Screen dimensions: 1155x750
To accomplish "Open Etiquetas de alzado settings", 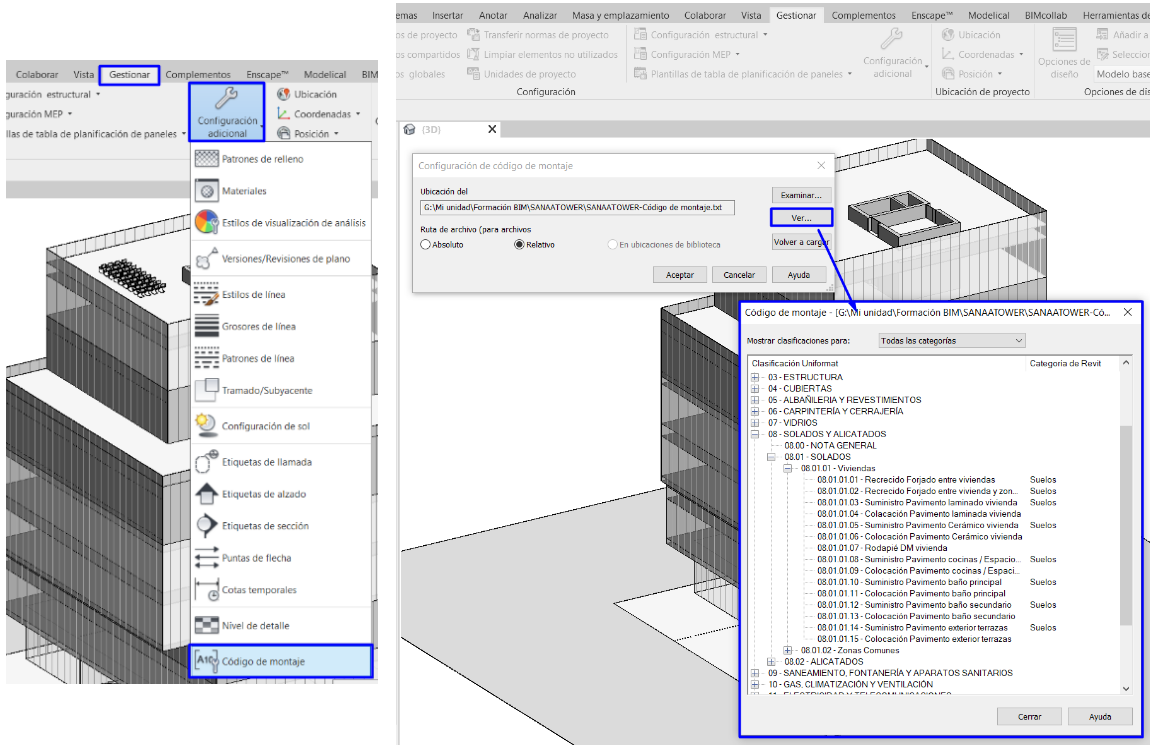I will click(x=250, y=494).
